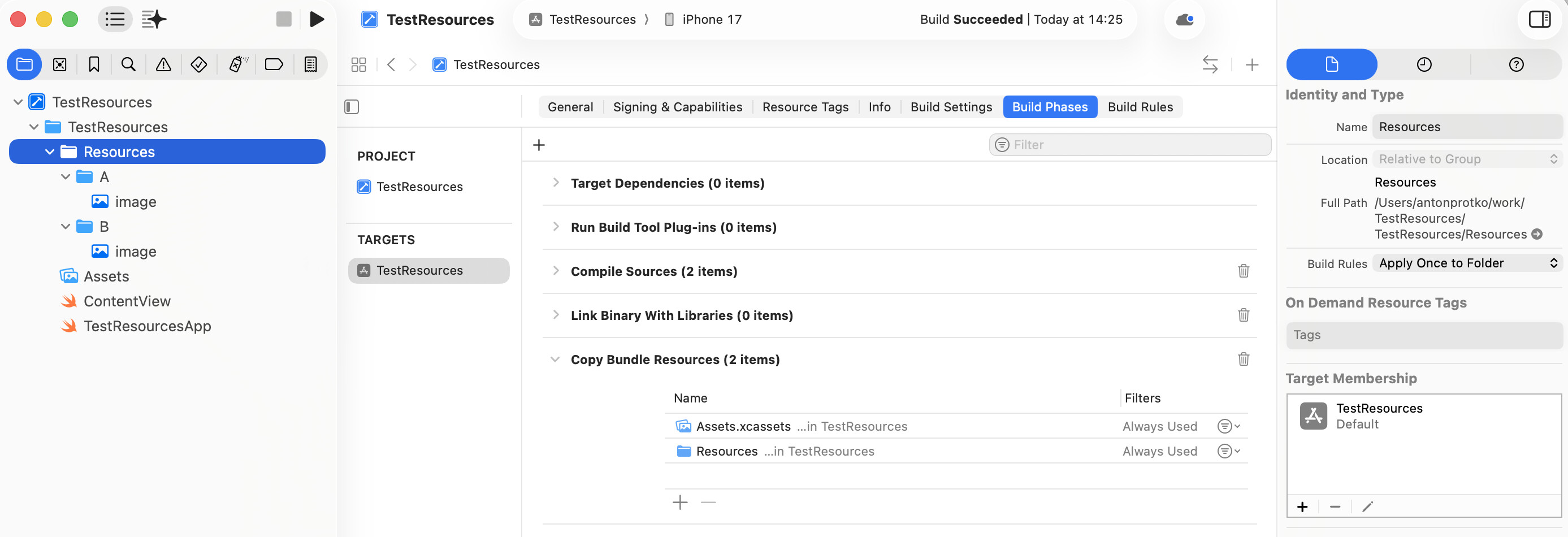The height and width of the screenshot is (537, 1568).
Task: Reveal the Resources full path in Finder
Action: 1537,235
